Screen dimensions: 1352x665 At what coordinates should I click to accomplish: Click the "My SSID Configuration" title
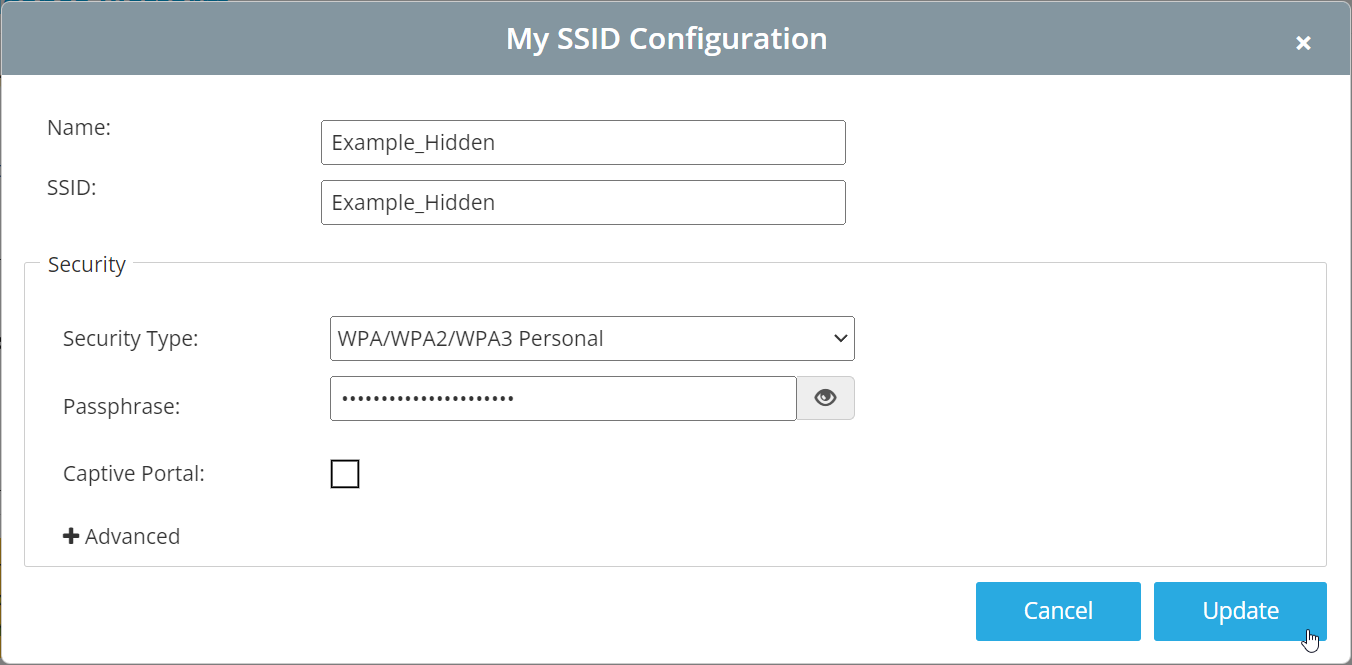(667, 38)
